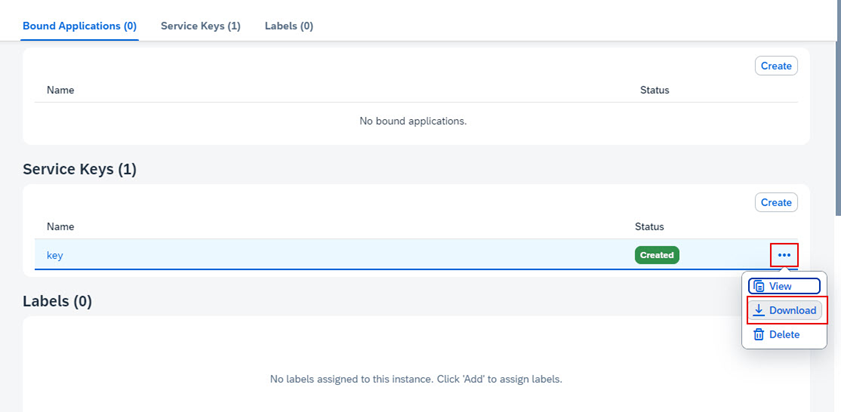Click the Download arrow icon
The height and width of the screenshot is (412, 841).
[x=759, y=310]
